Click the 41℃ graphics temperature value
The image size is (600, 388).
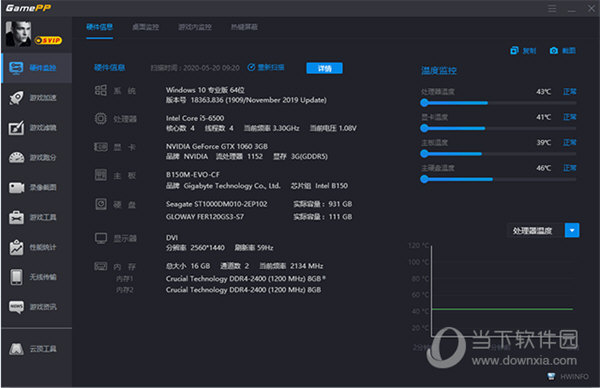pyautogui.click(x=543, y=117)
